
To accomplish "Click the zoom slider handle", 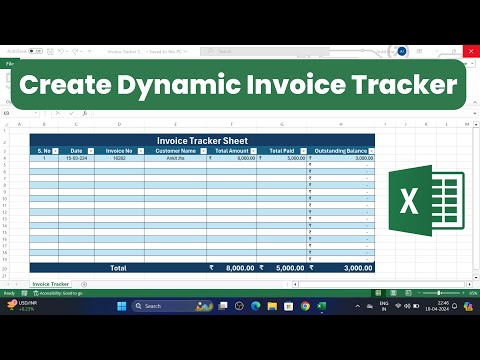I will tap(439, 293).
